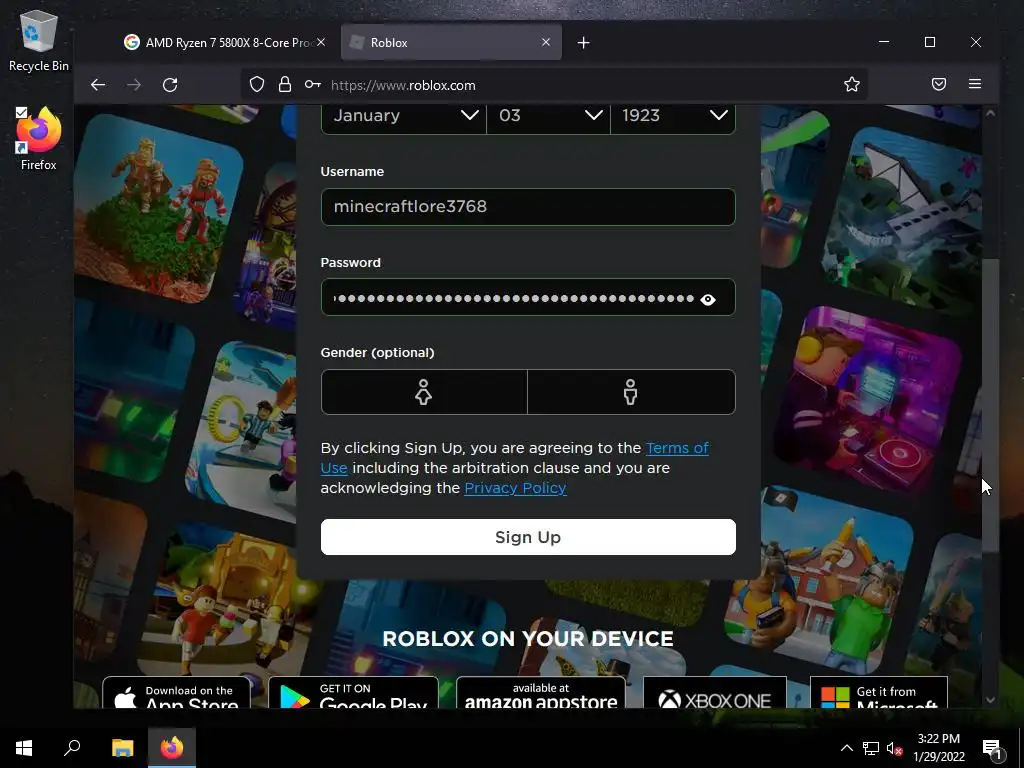The image size is (1024, 768).
Task: Open Windows taskbar search
Action: pyautogui.click(x=72, y=748)
